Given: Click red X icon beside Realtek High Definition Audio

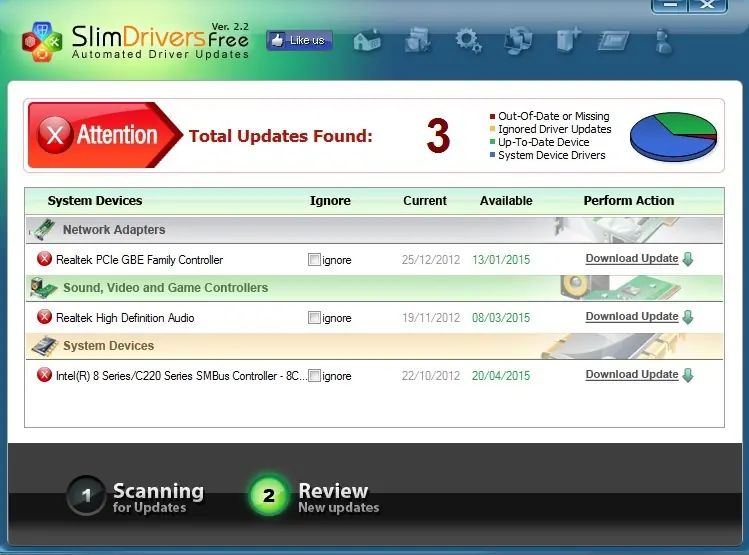Looking at the screenshot, I should 44,317.
